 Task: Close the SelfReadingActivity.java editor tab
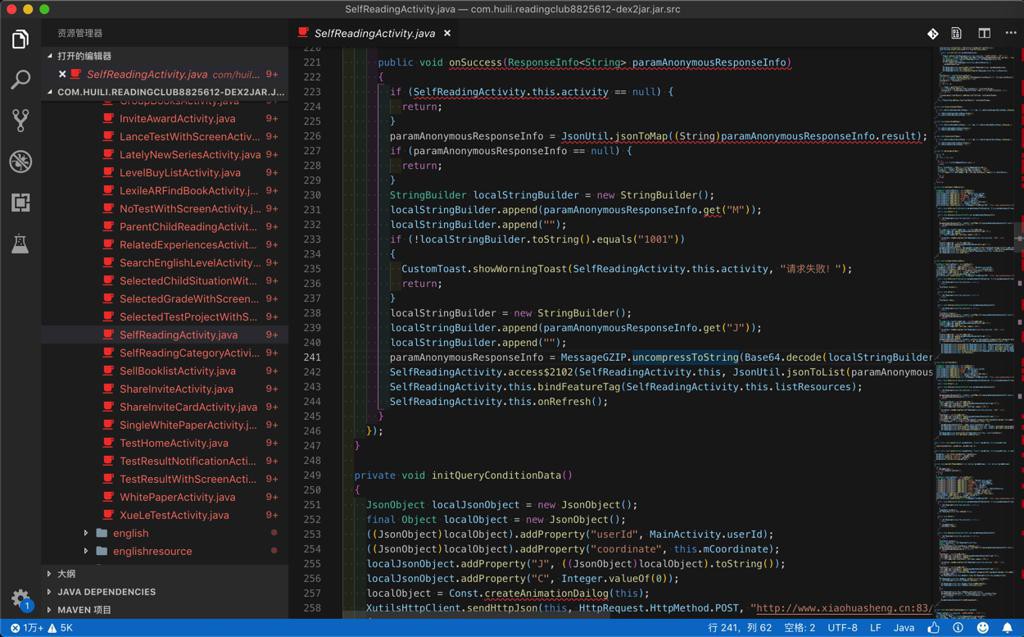(x=448, y=33)
